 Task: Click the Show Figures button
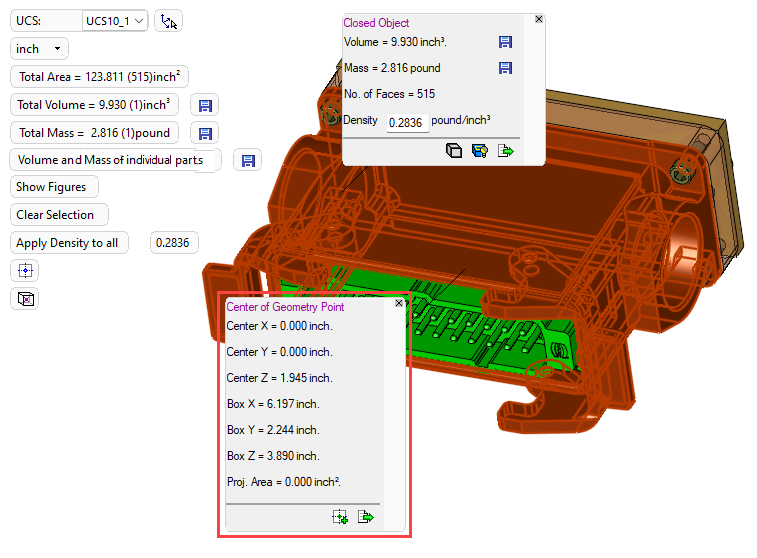54,187
